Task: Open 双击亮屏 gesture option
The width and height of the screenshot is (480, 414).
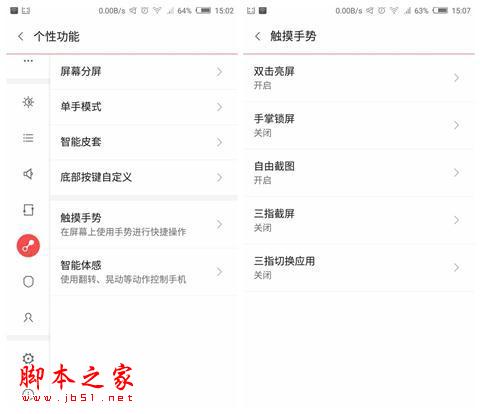Action: click(359, 78)
